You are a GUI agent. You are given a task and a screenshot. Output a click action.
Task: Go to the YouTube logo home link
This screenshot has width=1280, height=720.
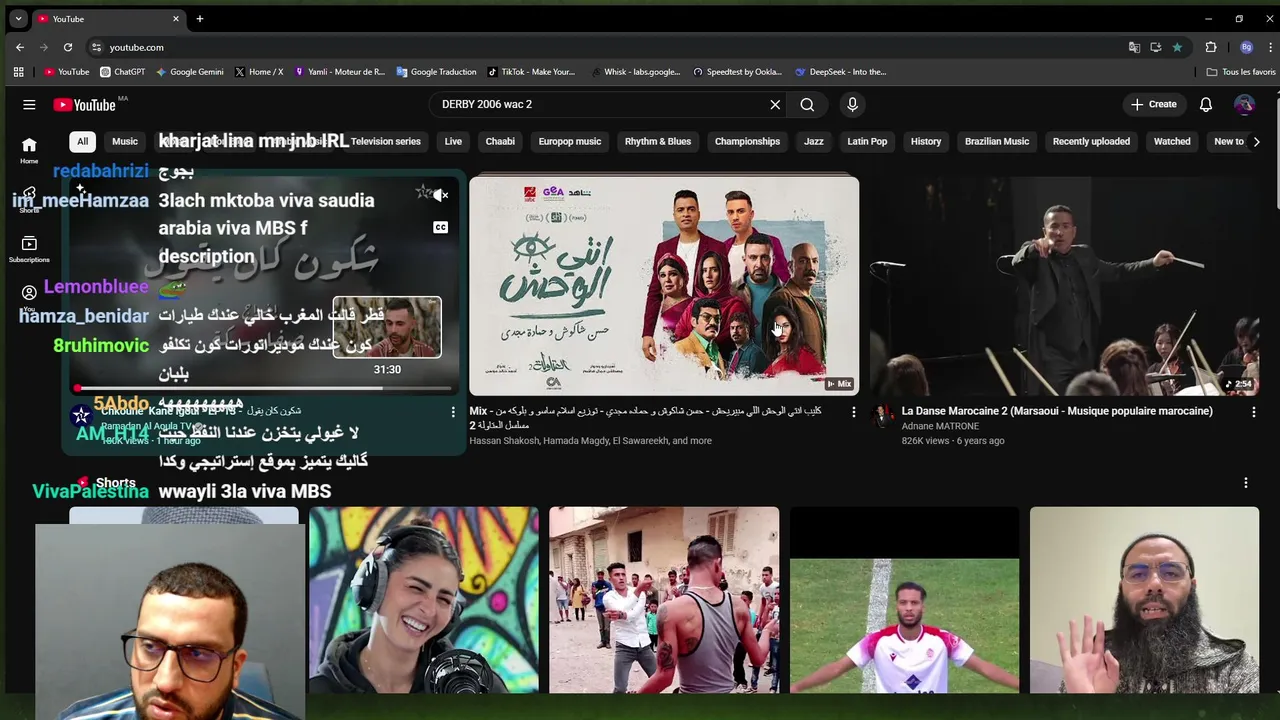(x=85, y=105)
